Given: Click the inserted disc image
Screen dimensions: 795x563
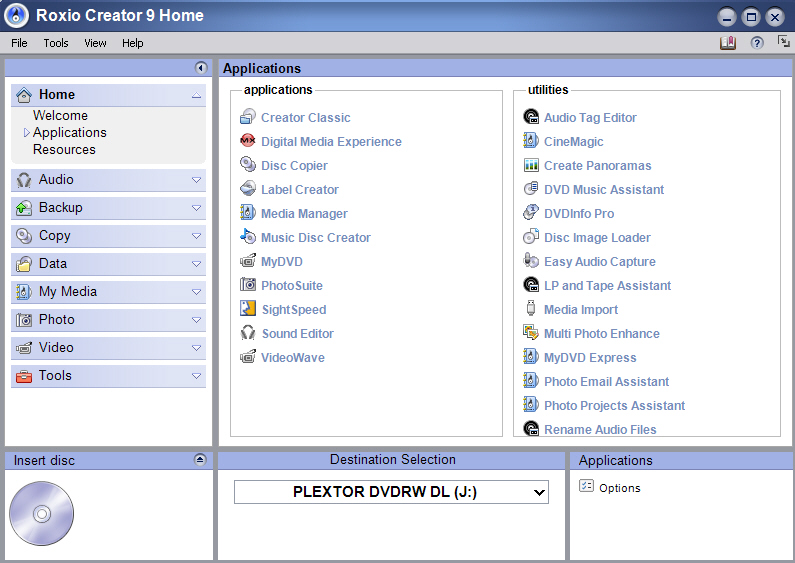Looking at the screenshot, I should 42,514.
